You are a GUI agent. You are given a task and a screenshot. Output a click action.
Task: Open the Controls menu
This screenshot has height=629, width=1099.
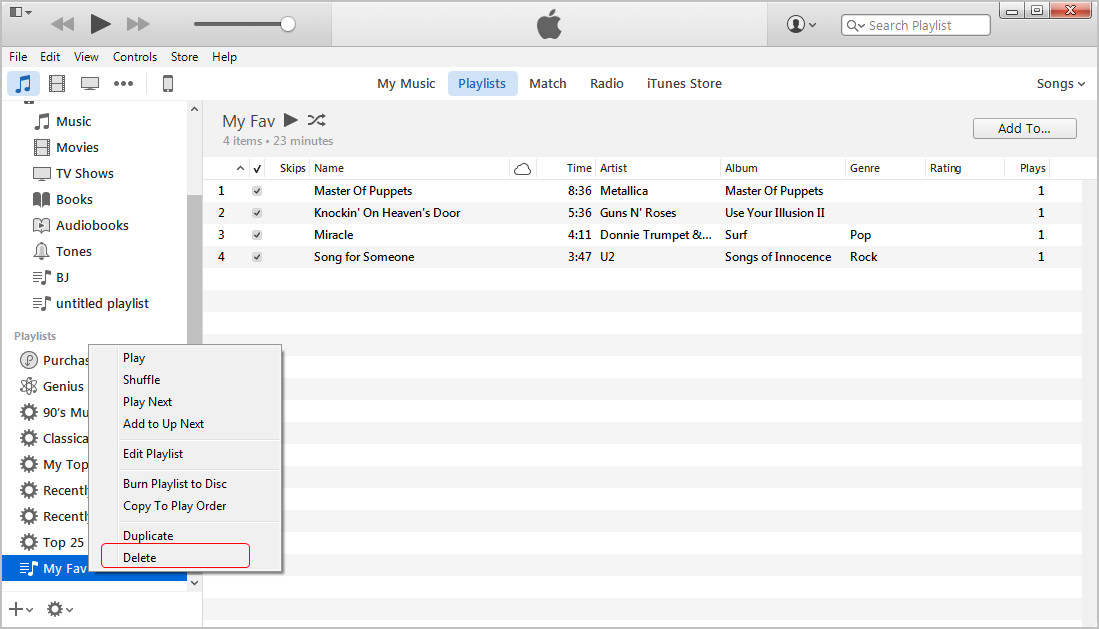pyautogui.click(x=135, y=57)
